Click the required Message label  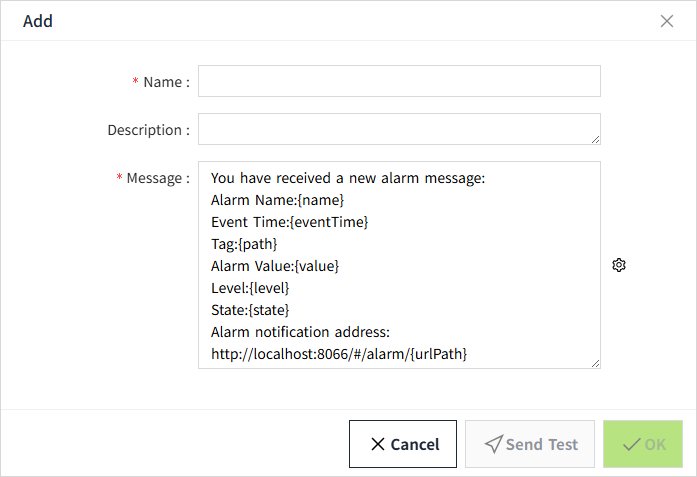click(157, 178)
